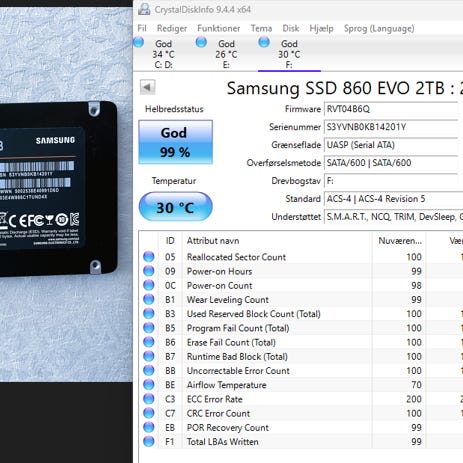Click the ID column header

point(170,241)
